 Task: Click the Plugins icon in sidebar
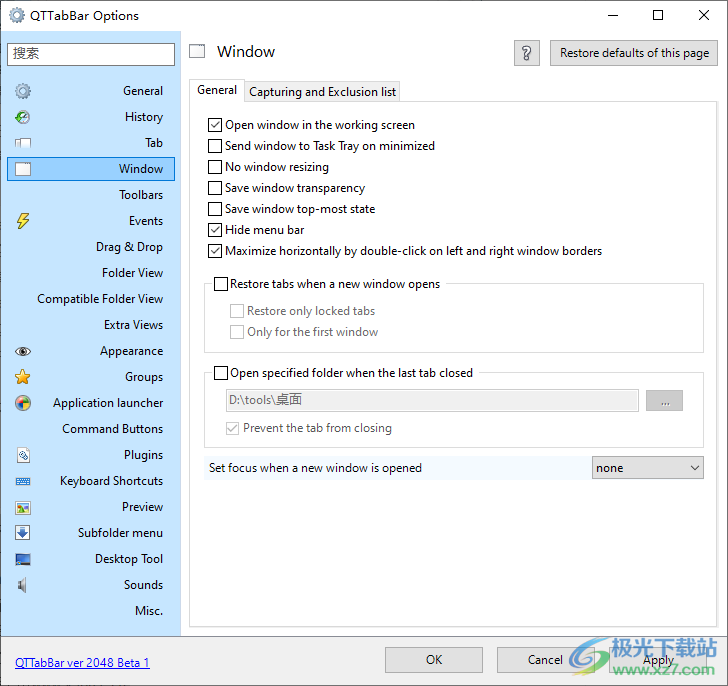coord(23,455)
